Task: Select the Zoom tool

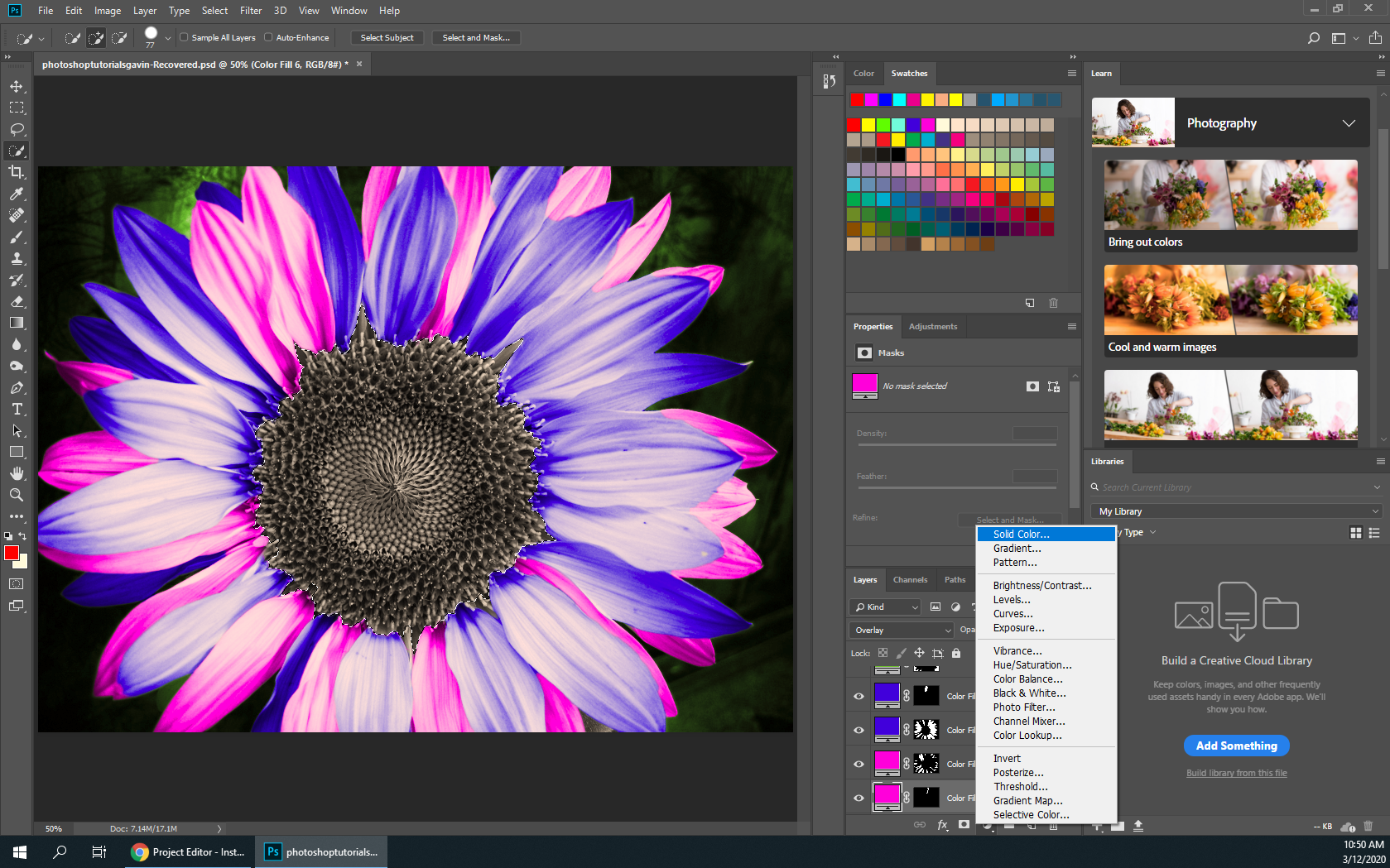Action: pos(17,495)
